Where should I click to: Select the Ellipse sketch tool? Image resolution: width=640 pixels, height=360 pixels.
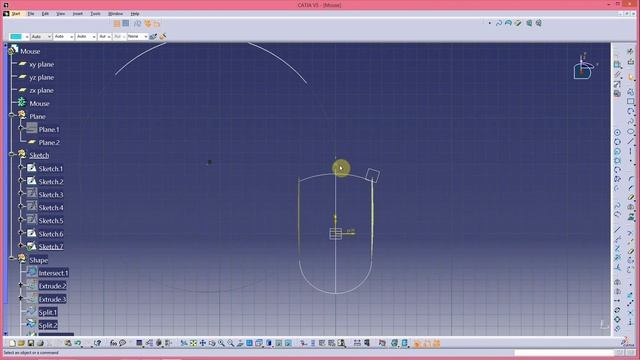pos(631,131)
